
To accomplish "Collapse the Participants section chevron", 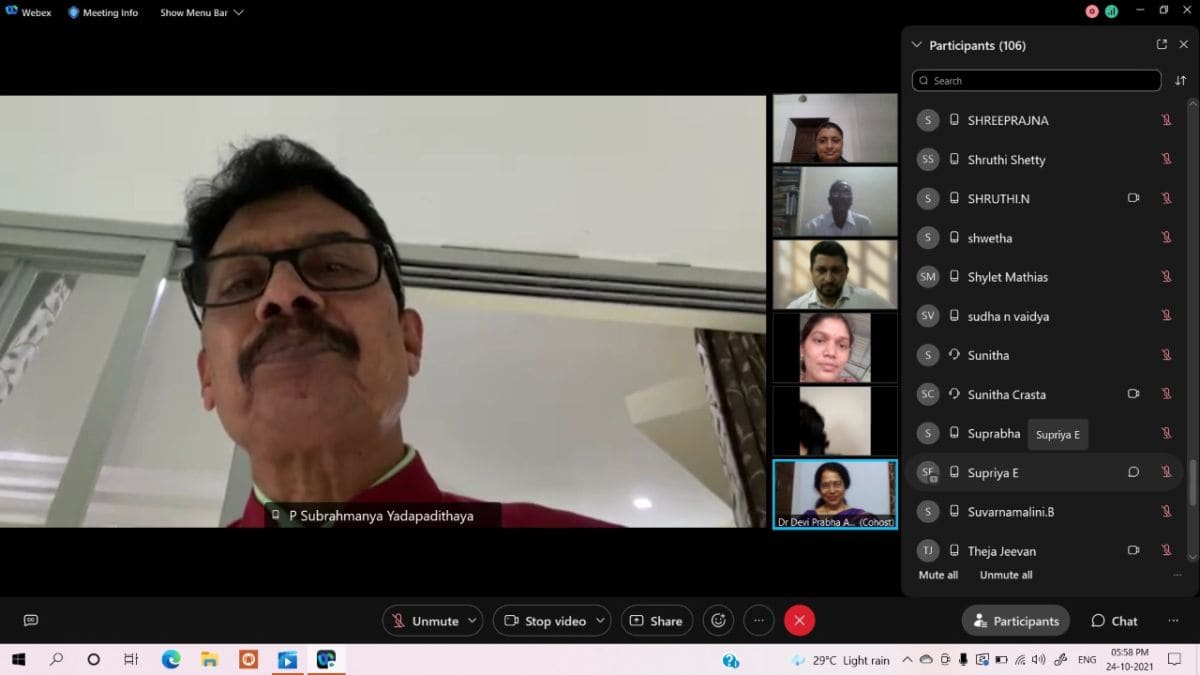I will 916,45.
